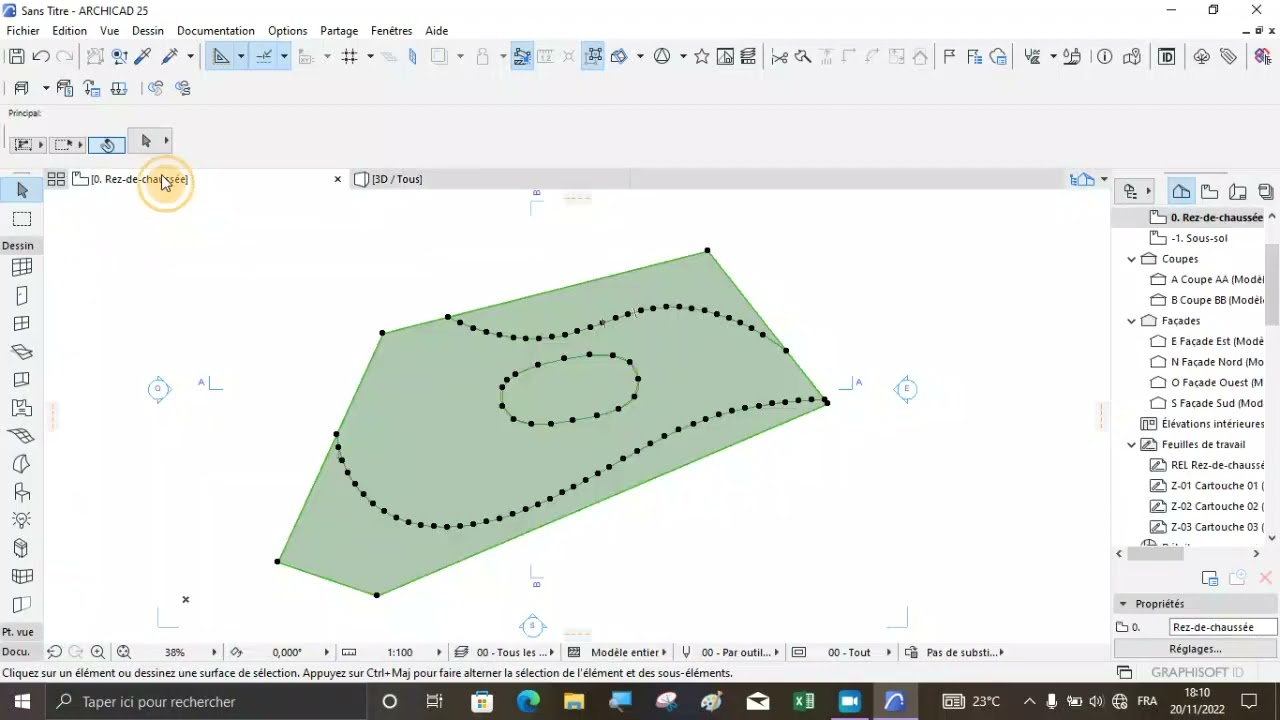
Task: Select the Shell tool in toolbox
Action: (x=22, y=464)
